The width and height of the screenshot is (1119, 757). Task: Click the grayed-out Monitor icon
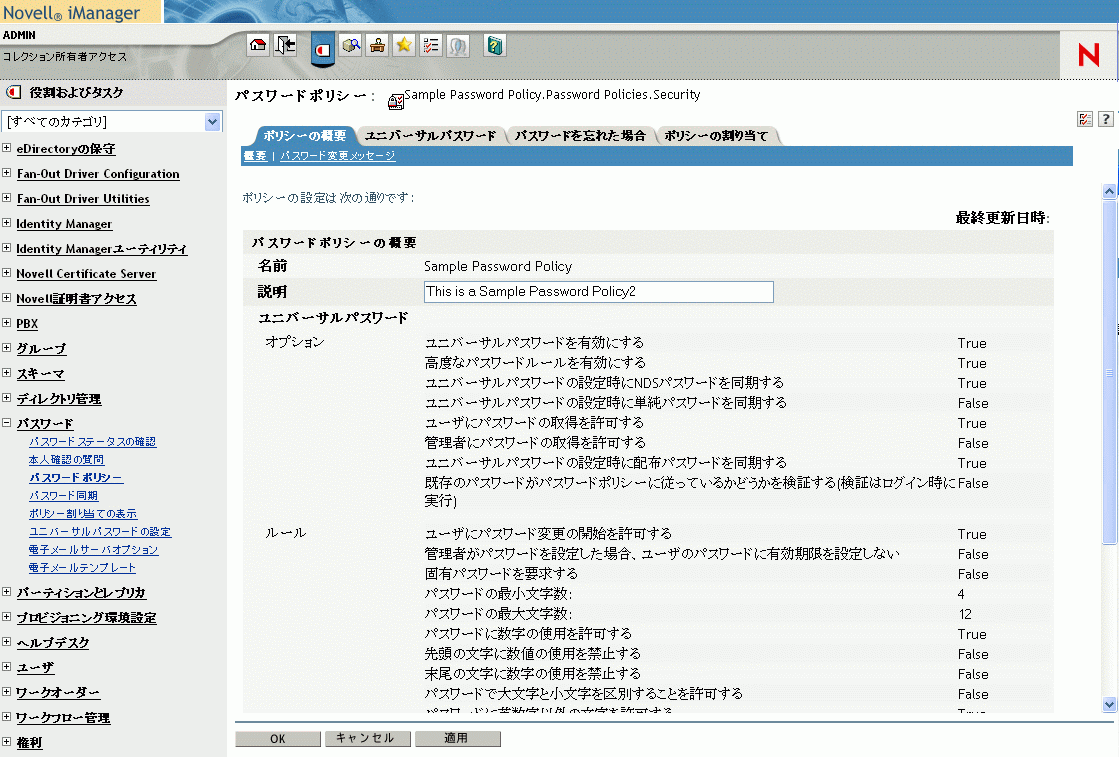pos(458,46)
